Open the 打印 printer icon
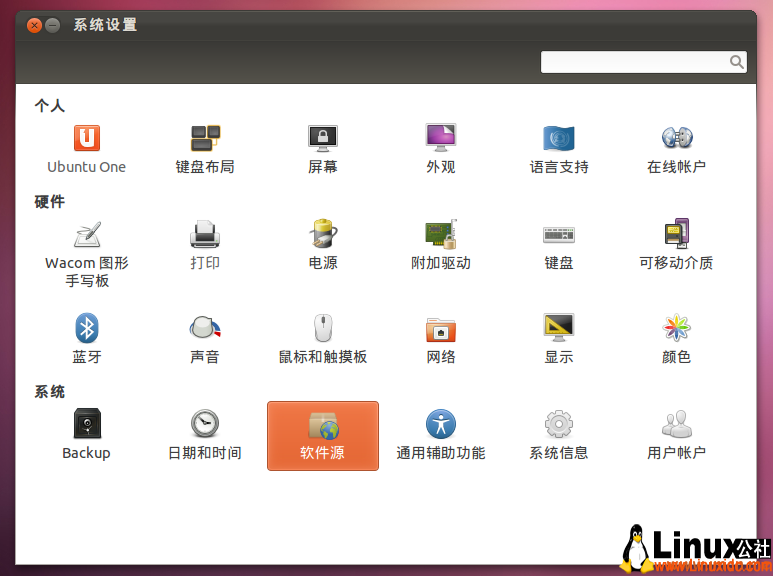 tap(205, 234)
